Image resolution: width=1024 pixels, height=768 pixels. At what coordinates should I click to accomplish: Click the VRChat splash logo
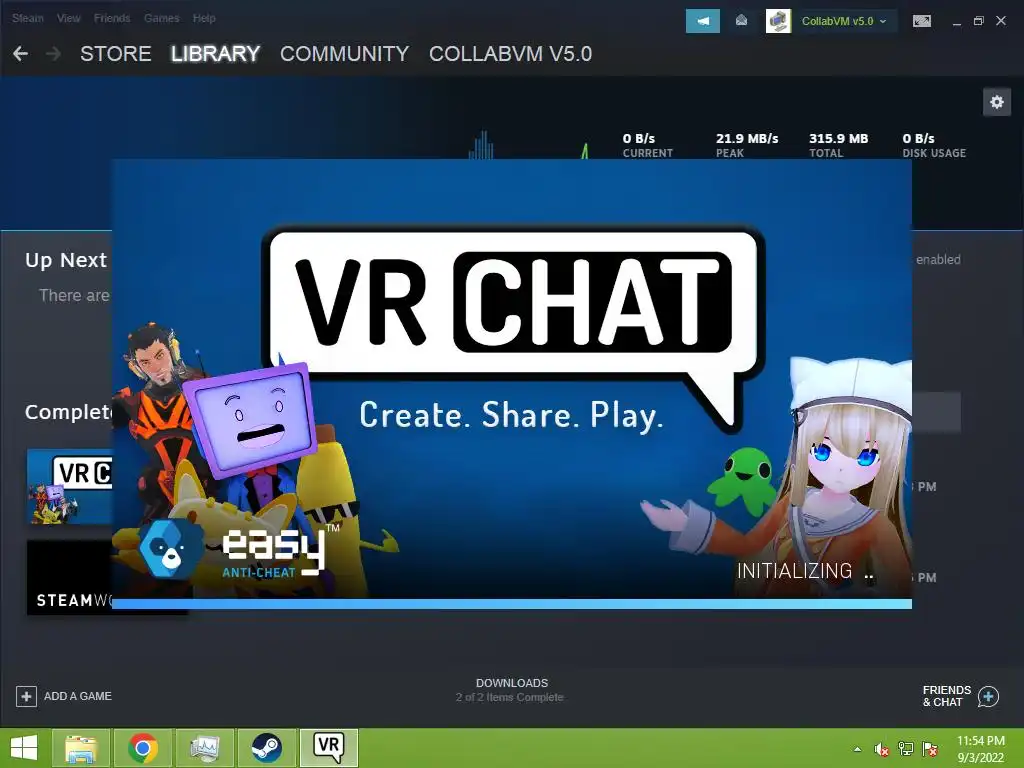coord(513,330)
